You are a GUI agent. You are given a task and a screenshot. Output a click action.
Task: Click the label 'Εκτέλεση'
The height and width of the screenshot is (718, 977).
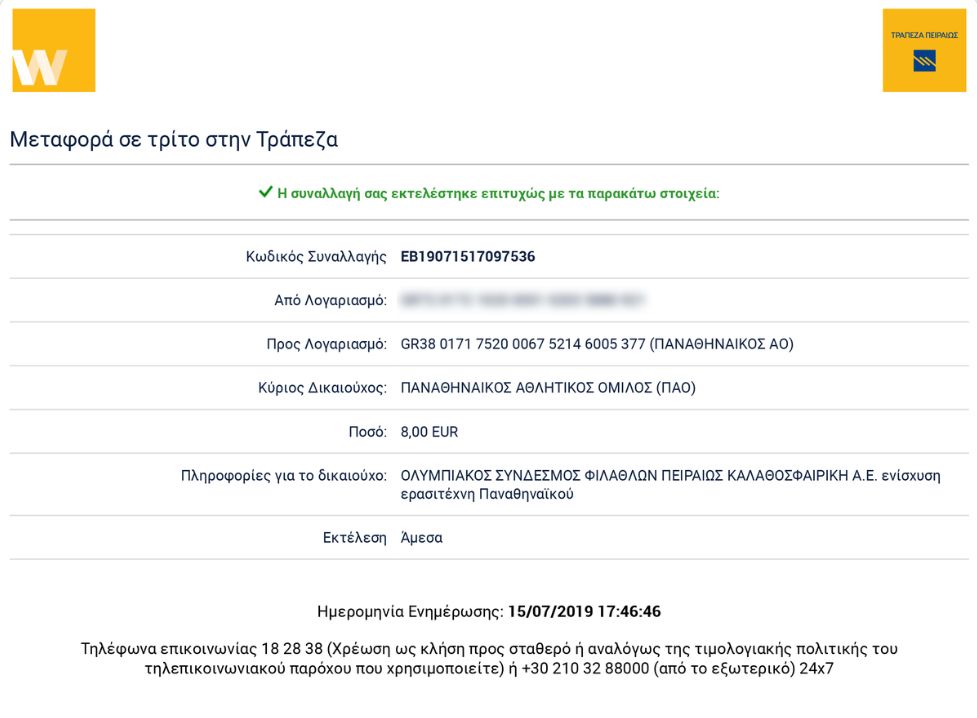click(x=355, y=538)
